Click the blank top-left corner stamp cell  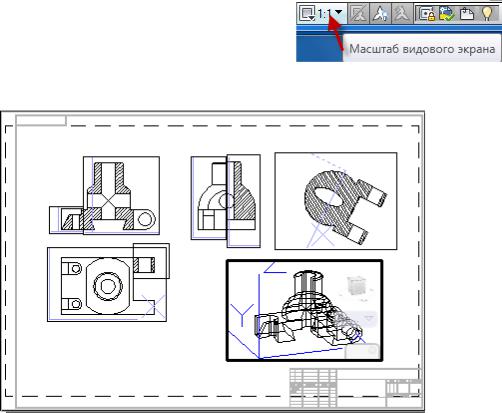click(41, 120)
